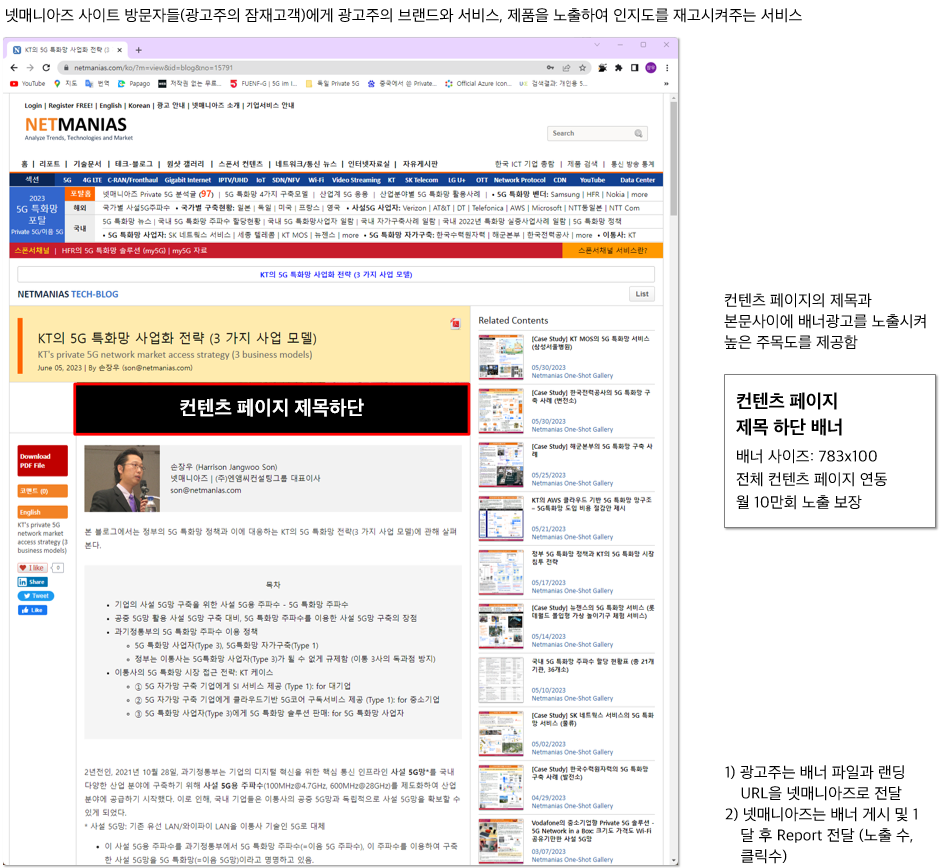
Task: Open the 번역 translate bookmark
Action: 97,83
